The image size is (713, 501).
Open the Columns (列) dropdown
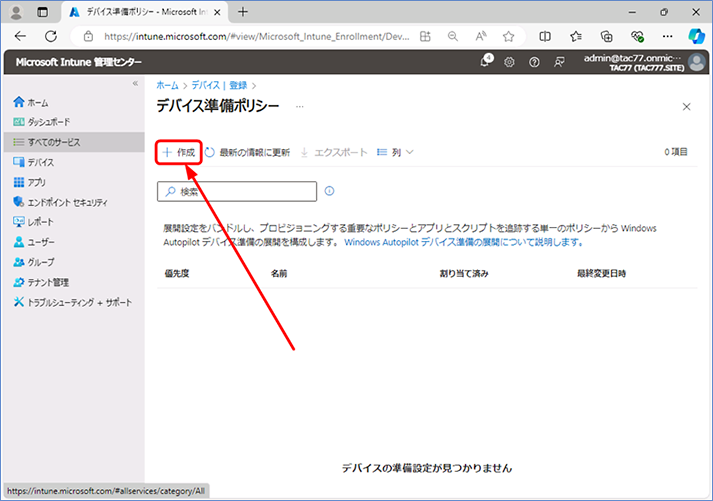[x=395, y=152]
